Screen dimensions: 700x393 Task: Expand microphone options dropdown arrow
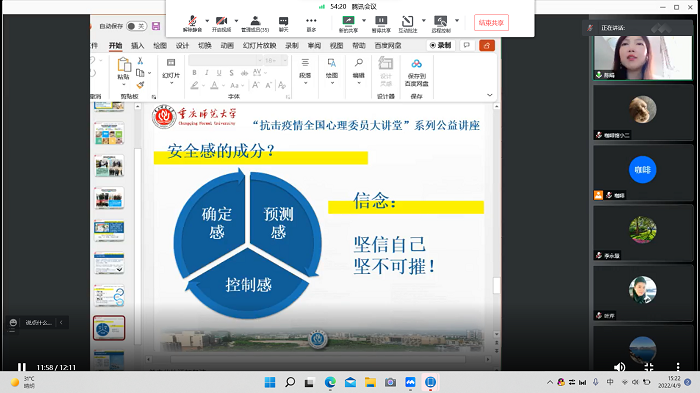207,21
